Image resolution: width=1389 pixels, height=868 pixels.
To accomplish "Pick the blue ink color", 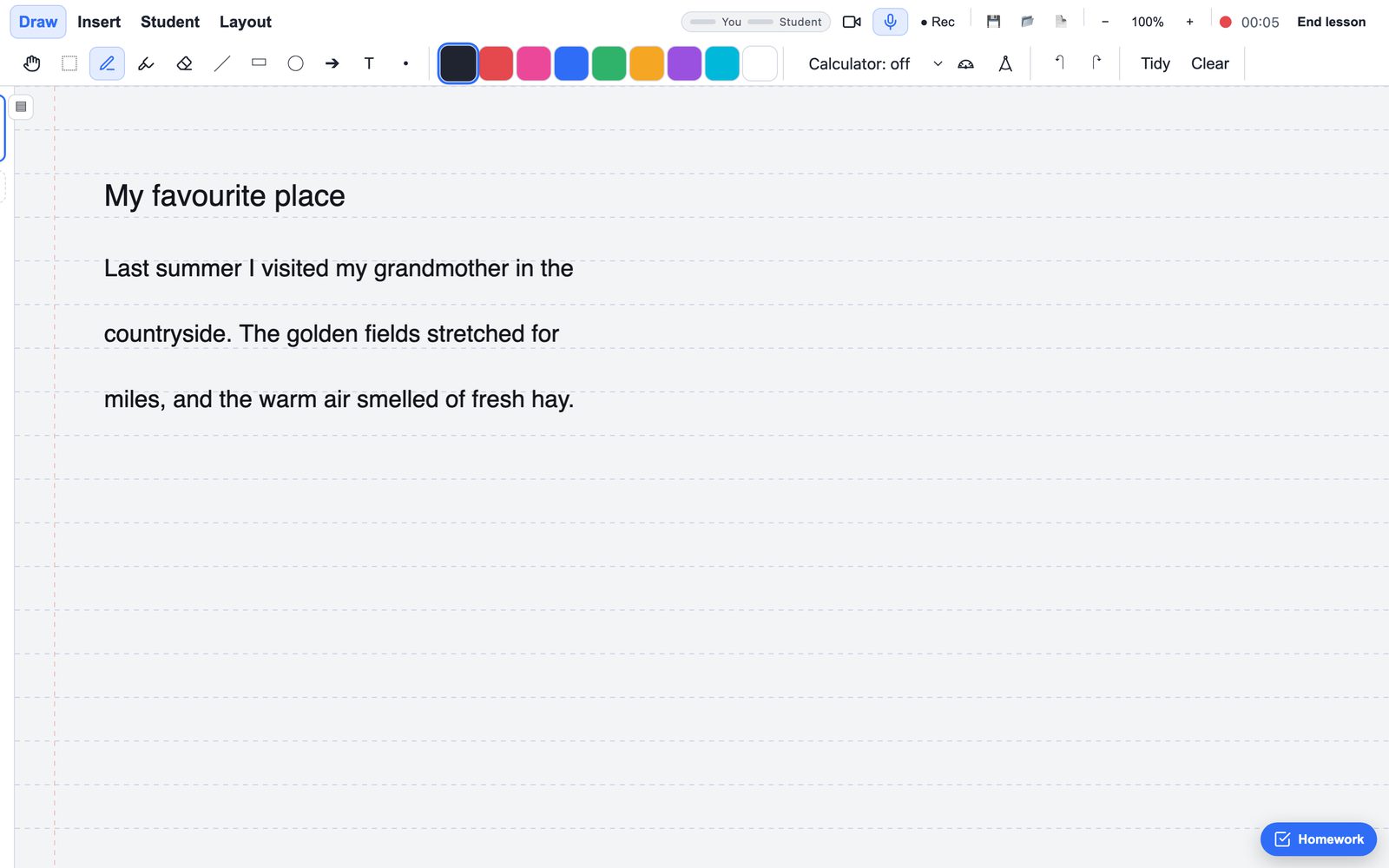I will coord(571,63).
